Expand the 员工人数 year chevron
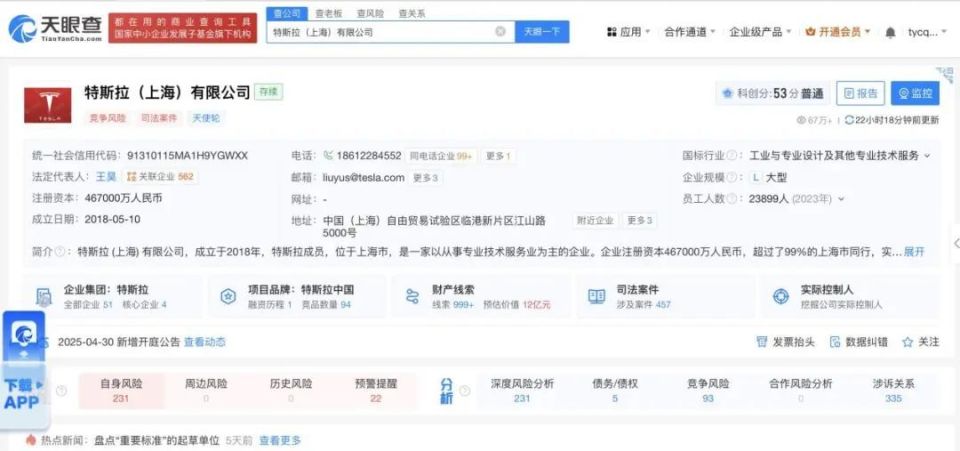960x451 pixels. coord(841,199)
